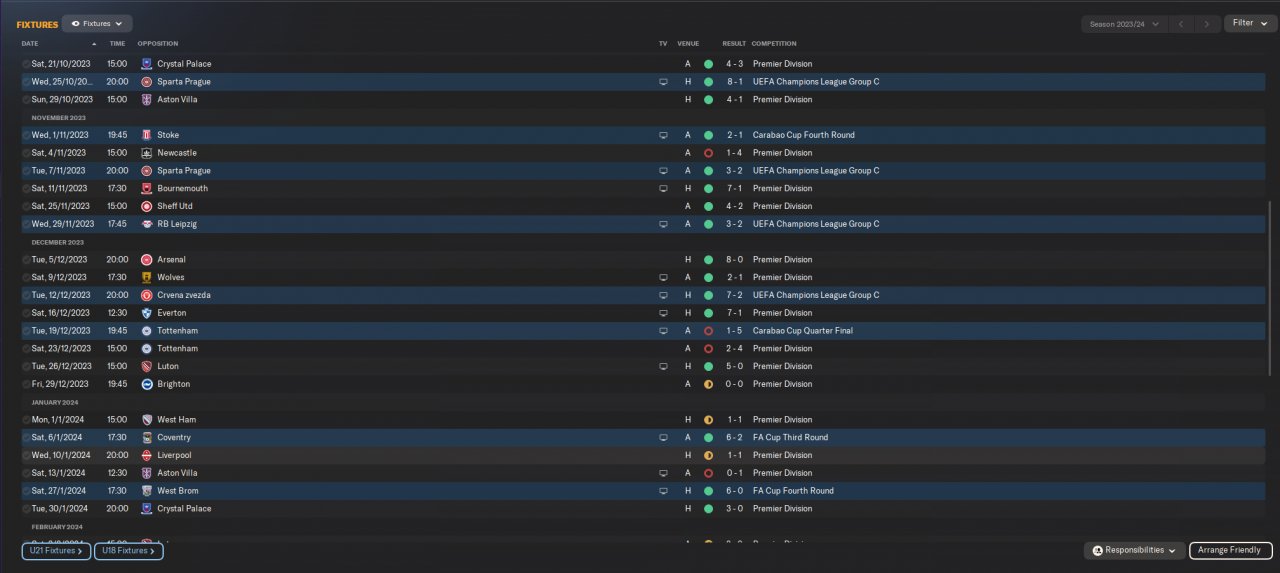Sort fixtures by the Date column header
Viewport: 1280px width, 573px height.
tap(30, 44)
